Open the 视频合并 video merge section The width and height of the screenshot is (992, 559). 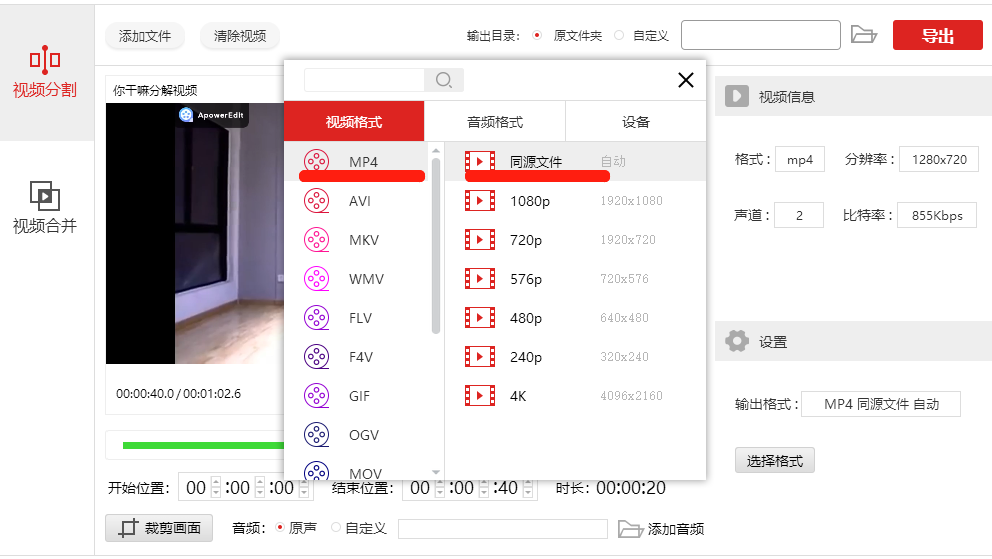[x=45, y=208]
